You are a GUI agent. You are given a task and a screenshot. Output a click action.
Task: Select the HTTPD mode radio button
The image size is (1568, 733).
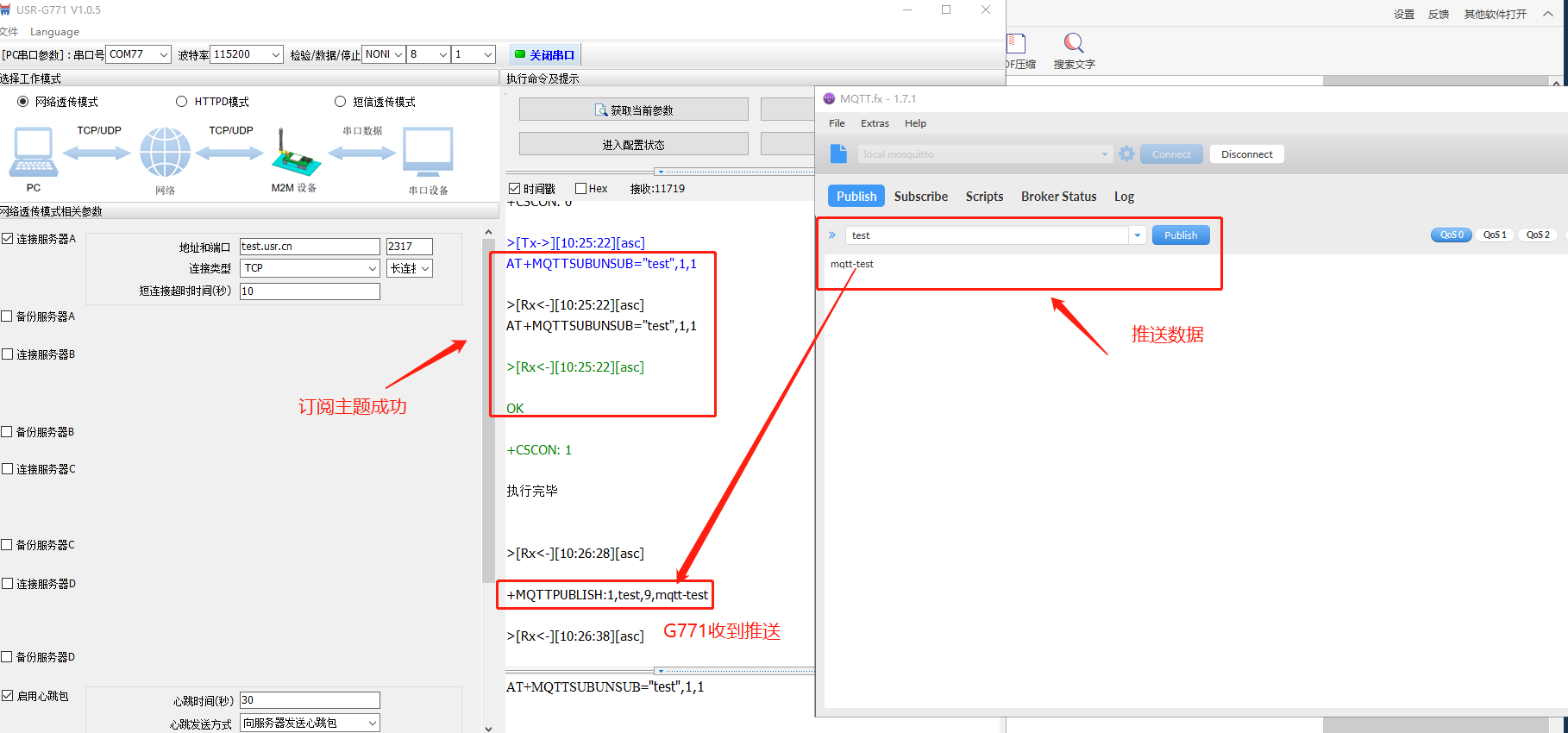pyautogui.click(x=182, y=102)
